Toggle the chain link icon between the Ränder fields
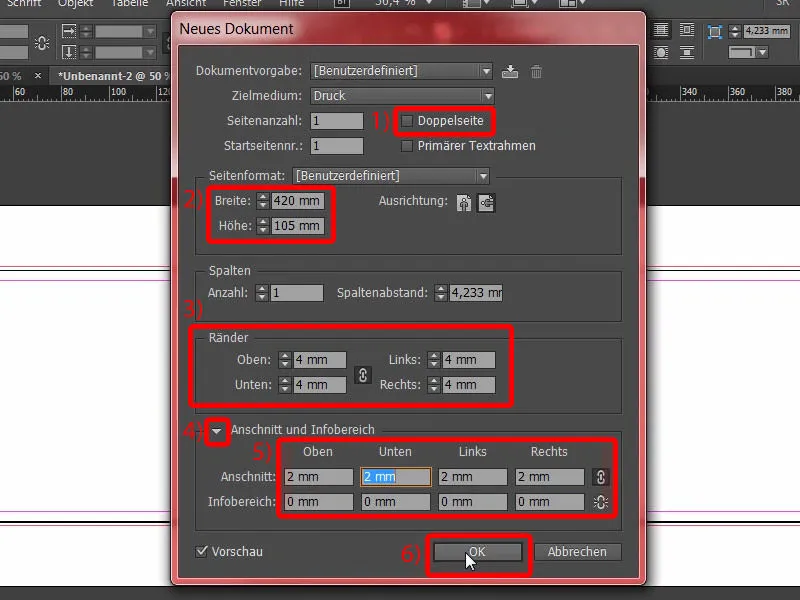Viewport: 800px width, 600px height. pyautogui.click(x=363, y=375)
